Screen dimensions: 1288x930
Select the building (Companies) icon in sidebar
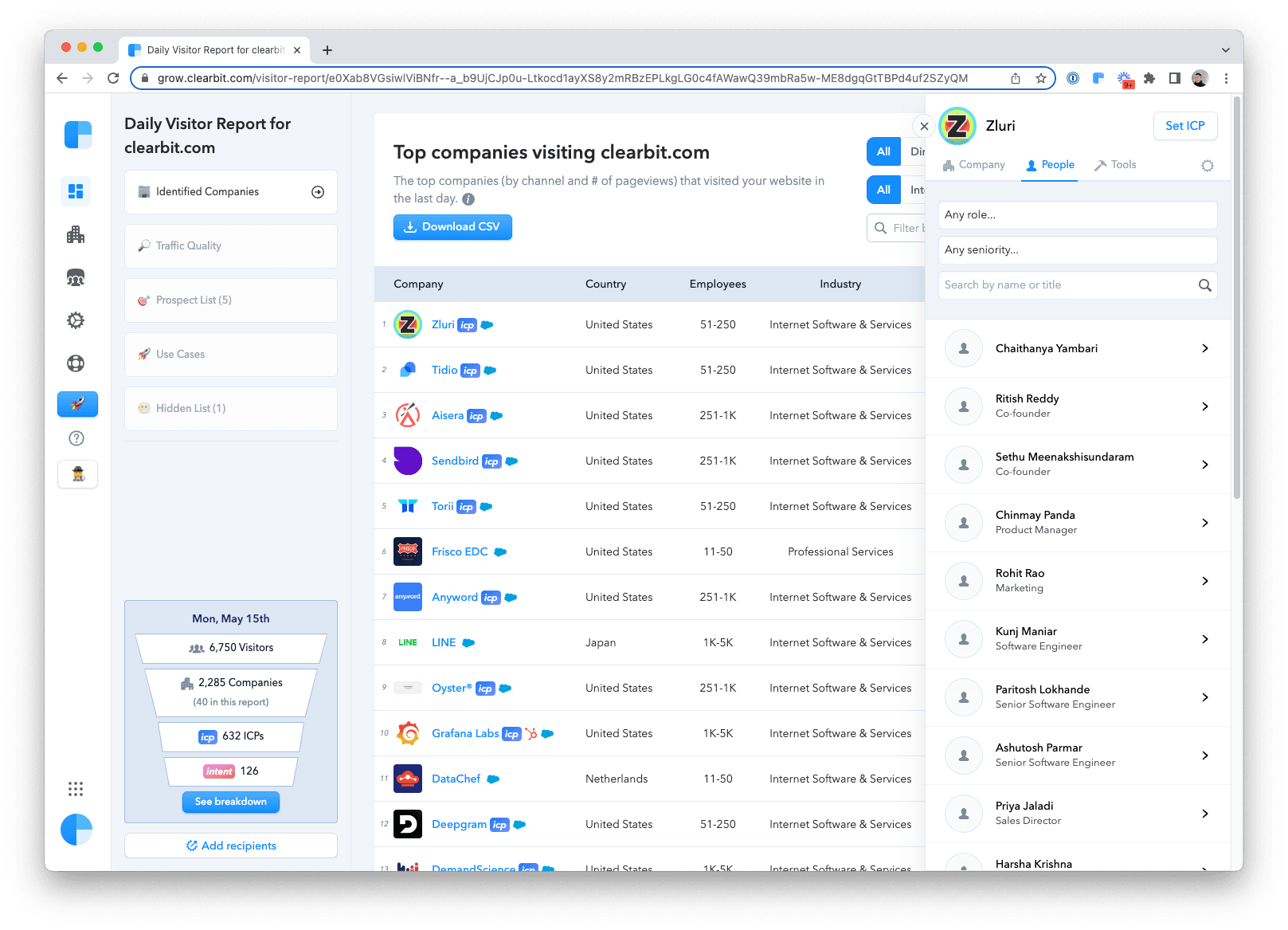(76, 234)
